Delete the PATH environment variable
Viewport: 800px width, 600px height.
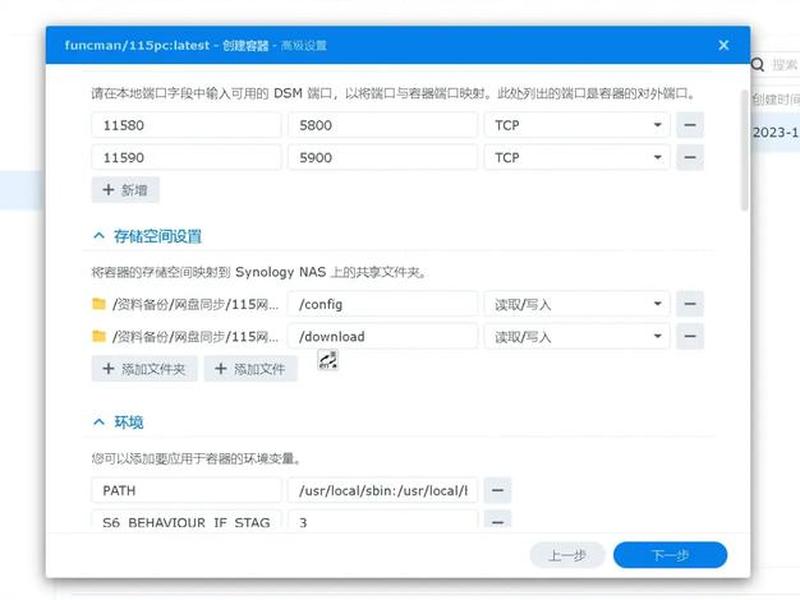(497, 490)
